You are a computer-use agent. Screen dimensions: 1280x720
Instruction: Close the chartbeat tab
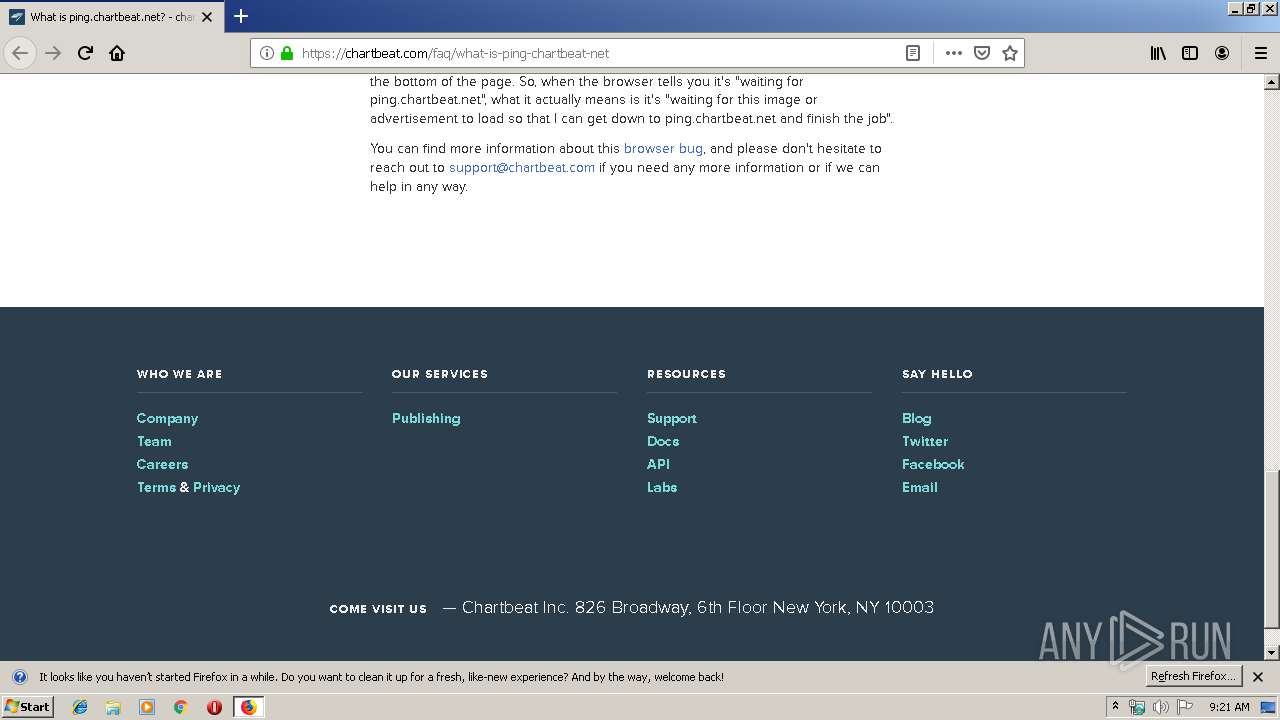click(x=207, y=17)
